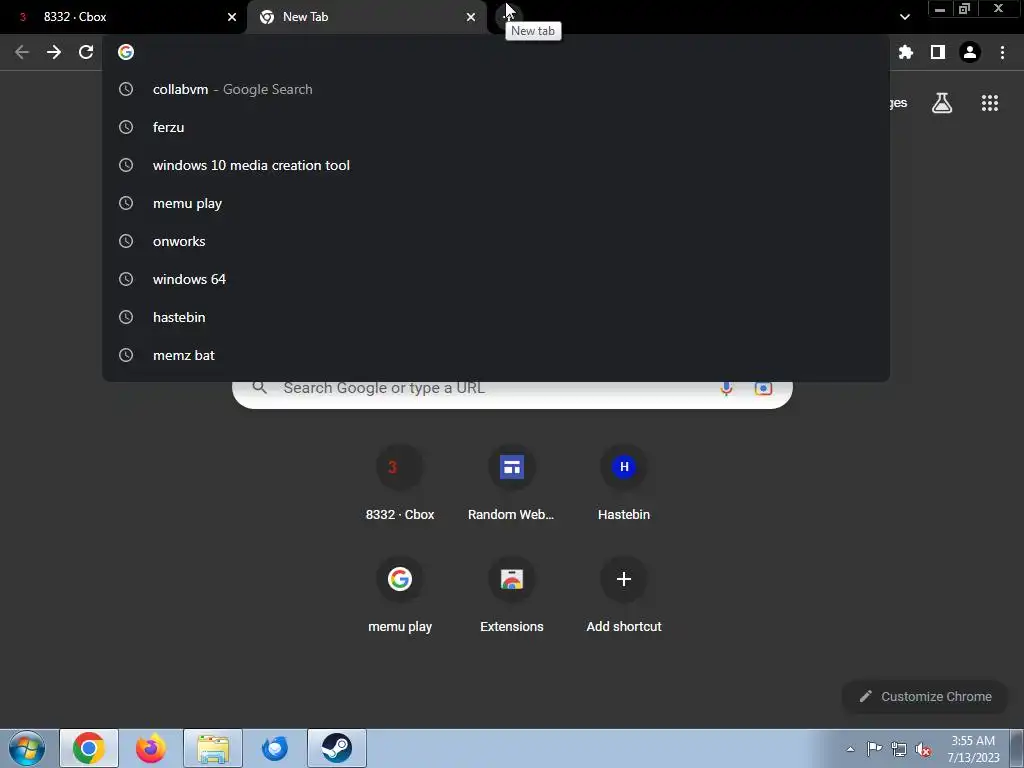
Task: Choose the collabvm search suggestion
Action: (496, 89)
